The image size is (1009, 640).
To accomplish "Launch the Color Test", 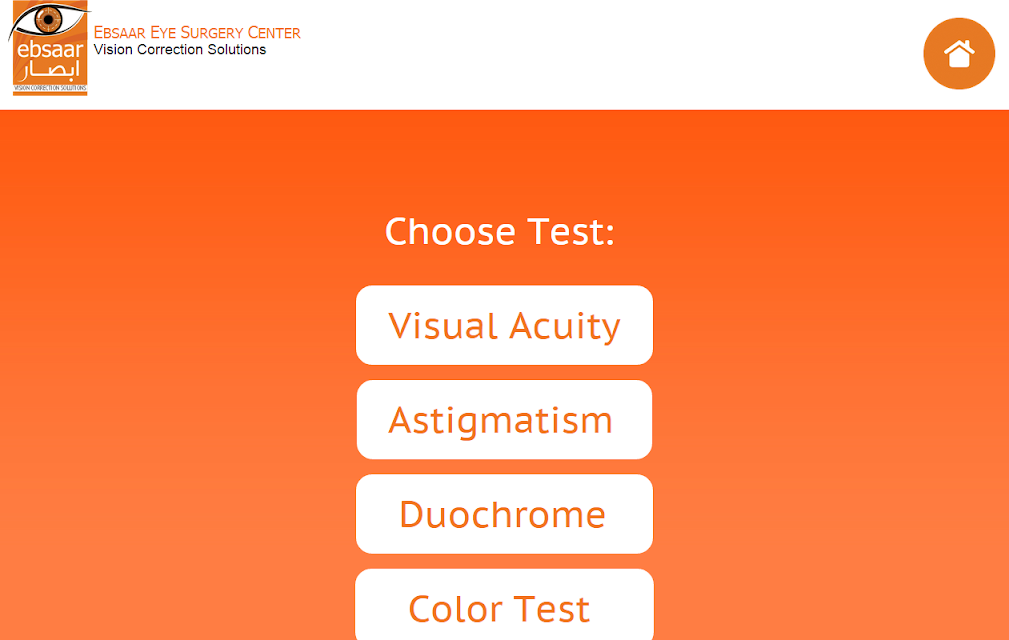I will coord(504,605).
